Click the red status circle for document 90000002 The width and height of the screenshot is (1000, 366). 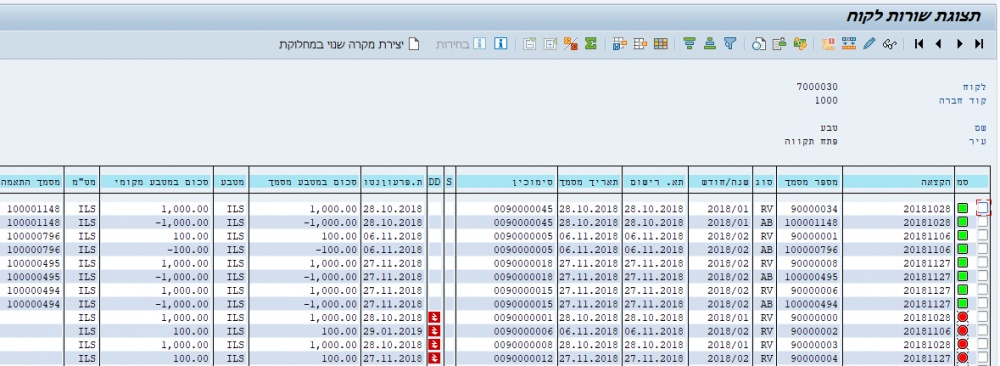962,331
